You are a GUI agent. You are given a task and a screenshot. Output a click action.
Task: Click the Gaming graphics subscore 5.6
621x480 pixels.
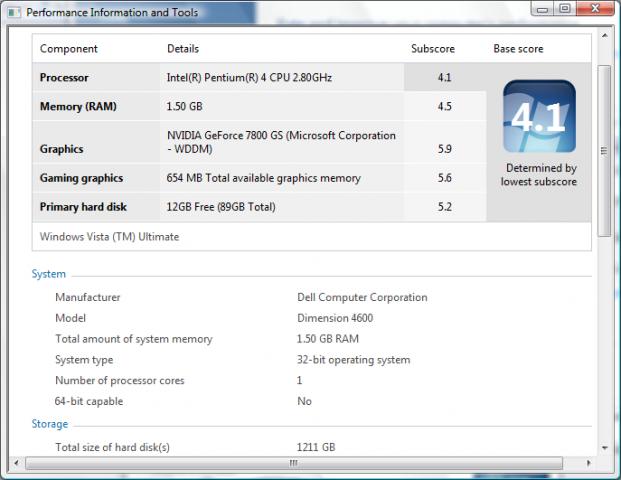pos(444,178)
